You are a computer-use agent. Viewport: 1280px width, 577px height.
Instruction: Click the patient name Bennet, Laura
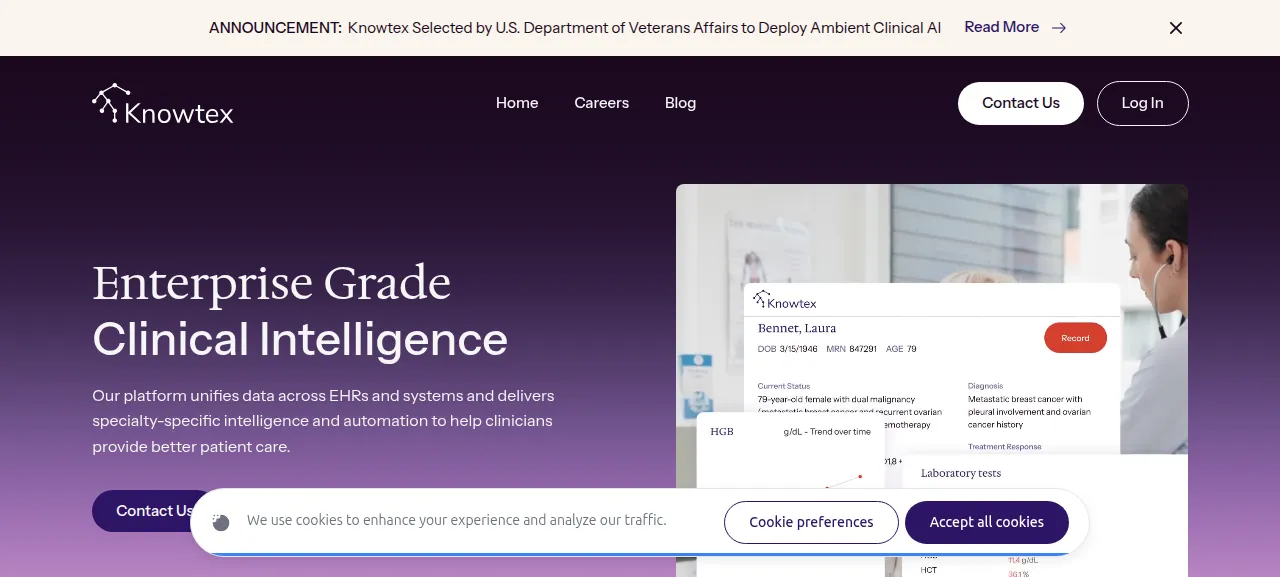click(x=797, y=328)
